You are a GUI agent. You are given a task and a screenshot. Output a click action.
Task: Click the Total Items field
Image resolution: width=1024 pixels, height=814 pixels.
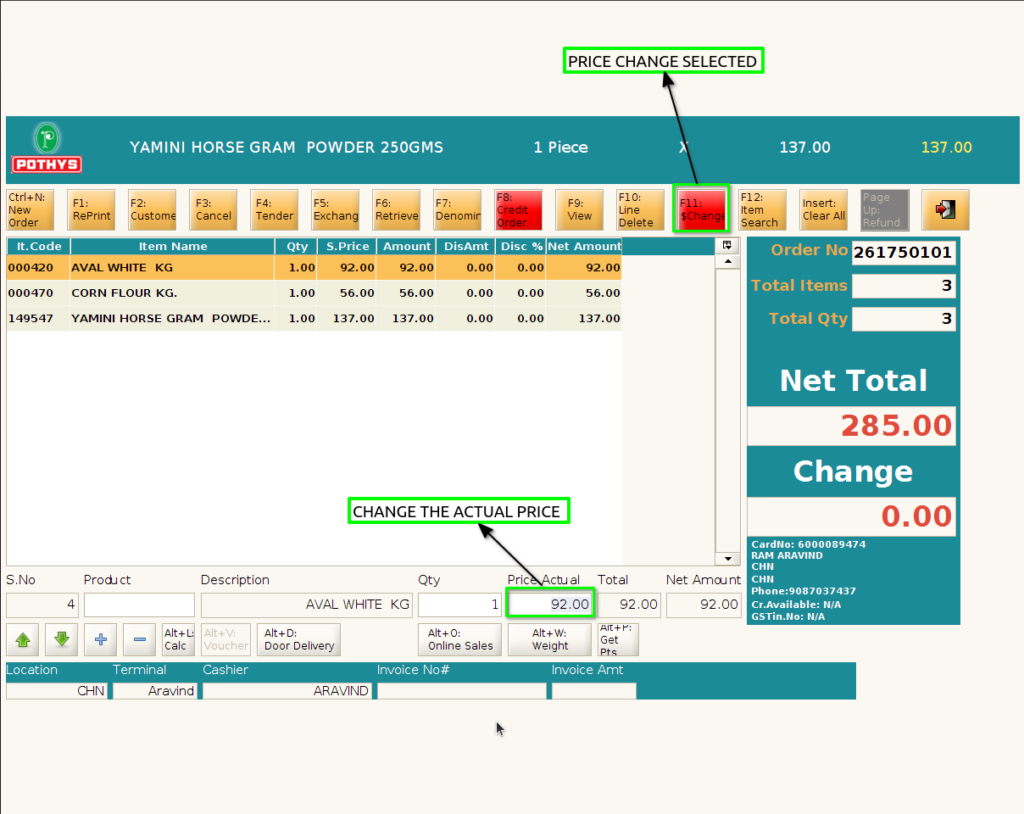(904, 285)
